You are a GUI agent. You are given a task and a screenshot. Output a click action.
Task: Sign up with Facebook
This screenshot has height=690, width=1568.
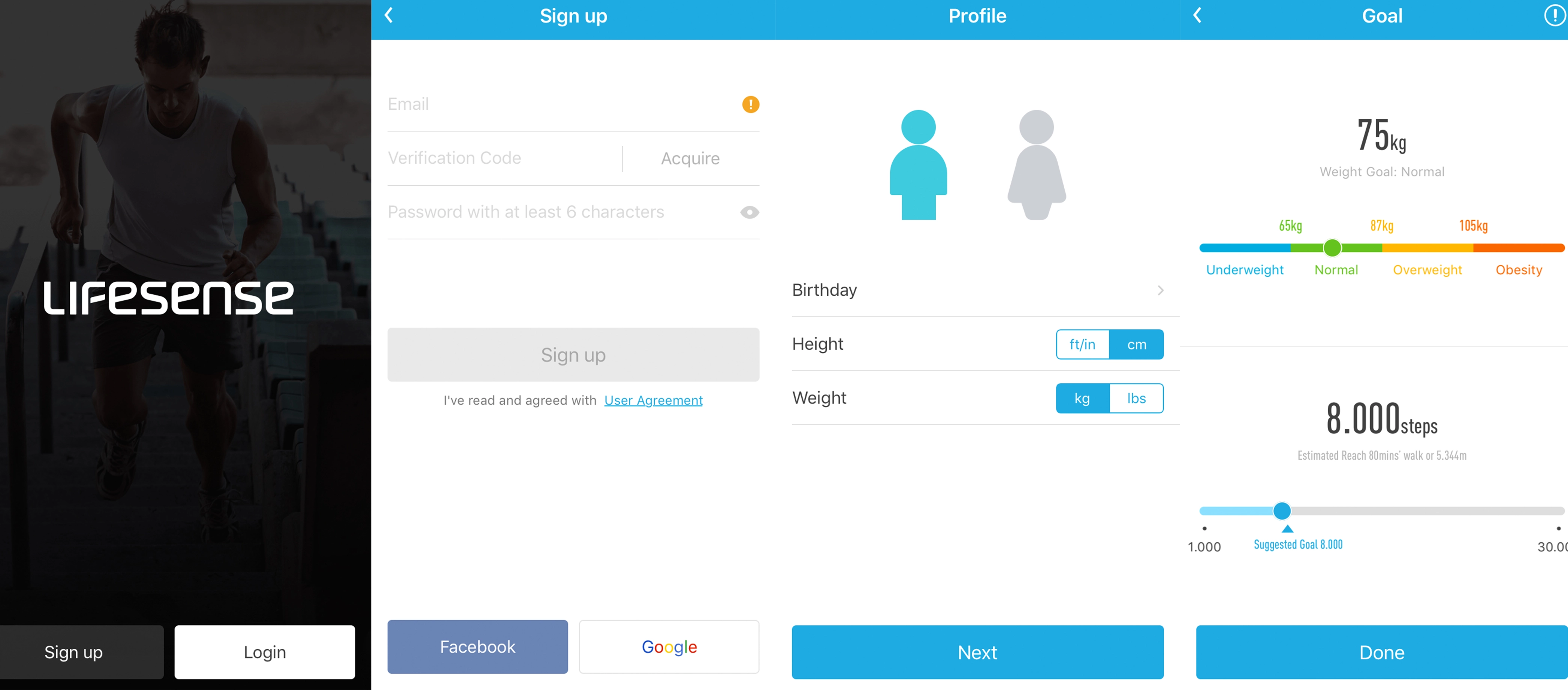[477, 647]
